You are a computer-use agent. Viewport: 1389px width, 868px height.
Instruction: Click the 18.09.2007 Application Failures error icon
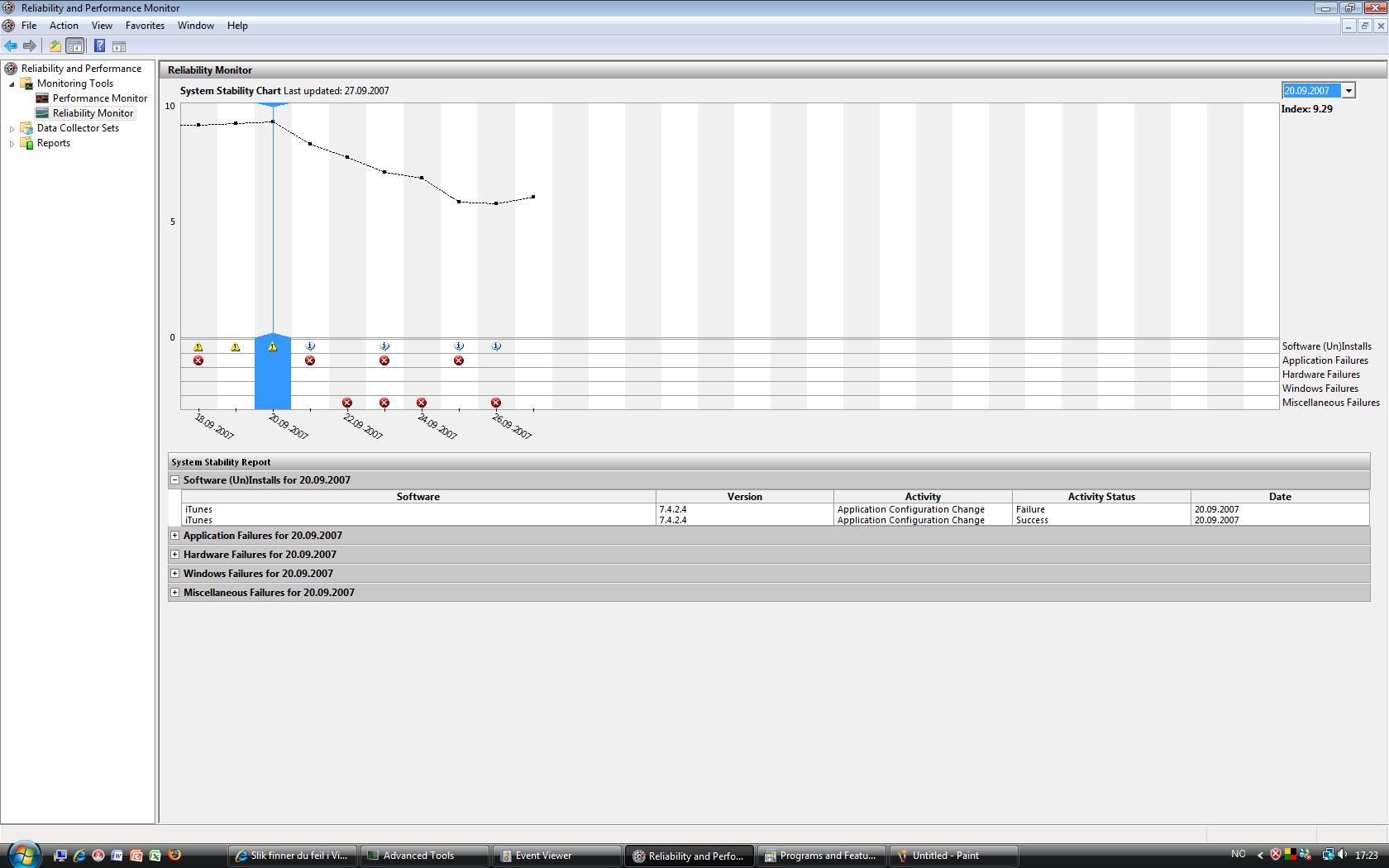coord(198,361)
